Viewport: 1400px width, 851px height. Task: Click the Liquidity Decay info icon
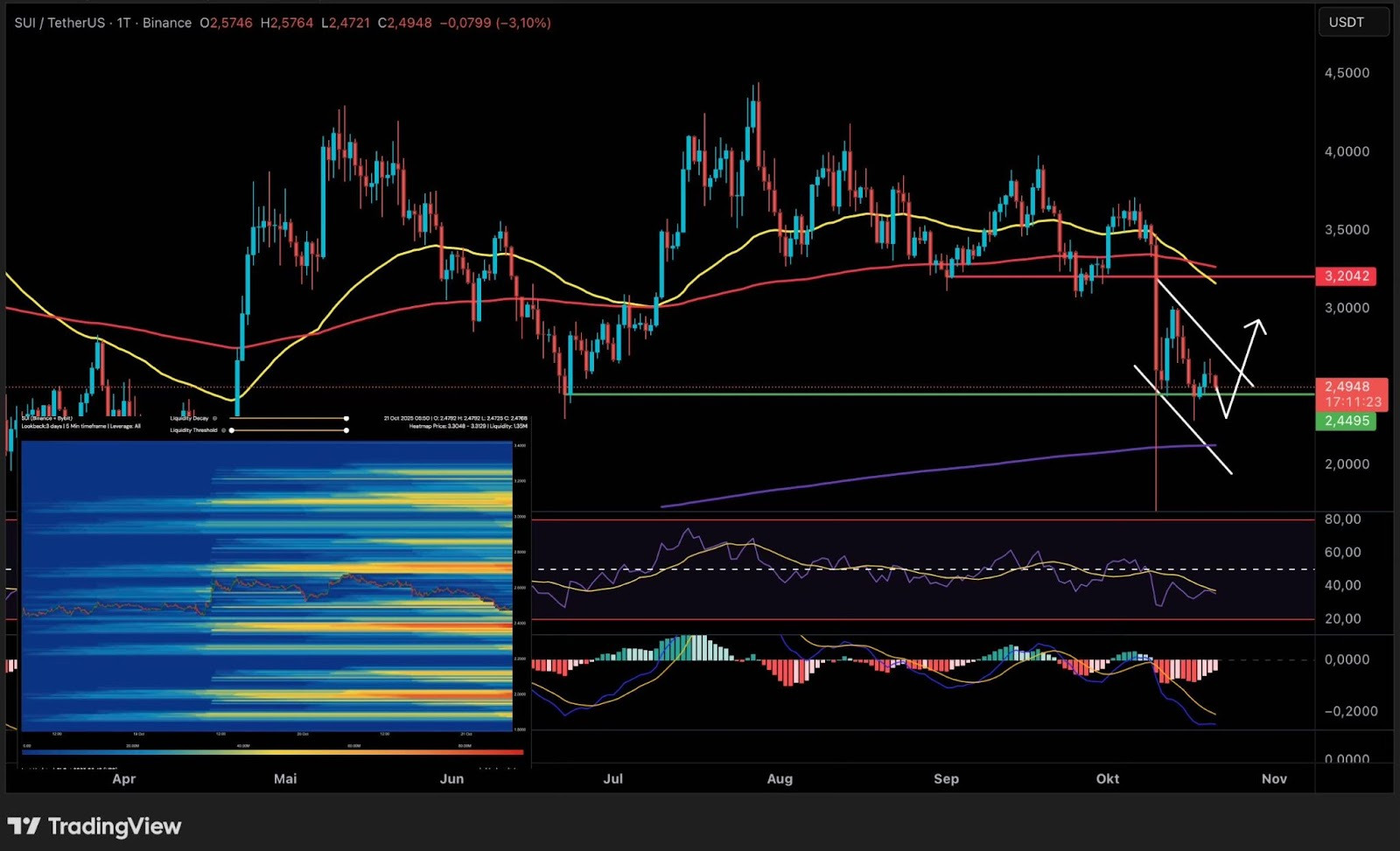point(215,418)
